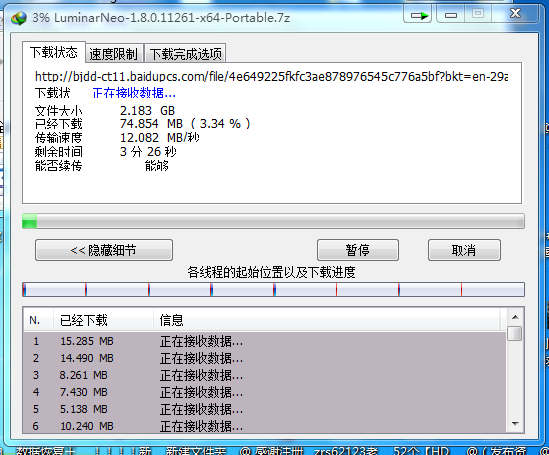Click the green arrow title bar button
This screenshot has width=549, height=455.
click(418, 15)
